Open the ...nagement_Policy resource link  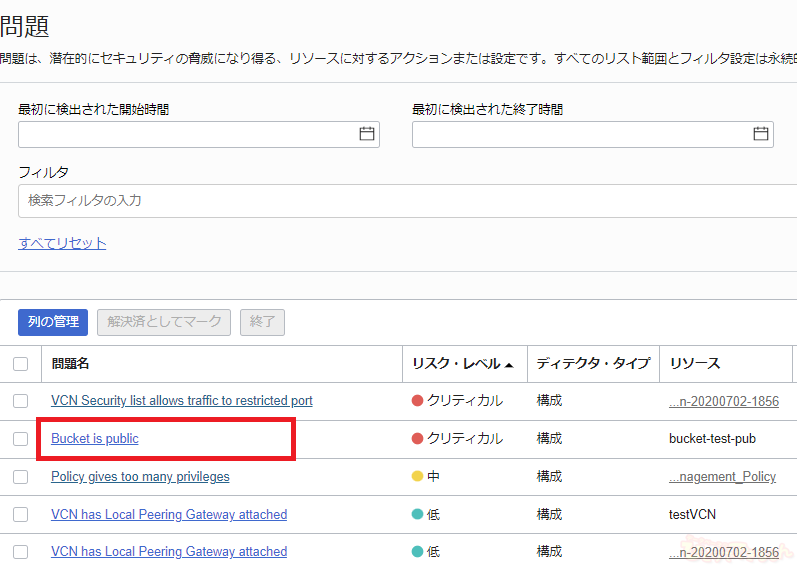[722, 477]
